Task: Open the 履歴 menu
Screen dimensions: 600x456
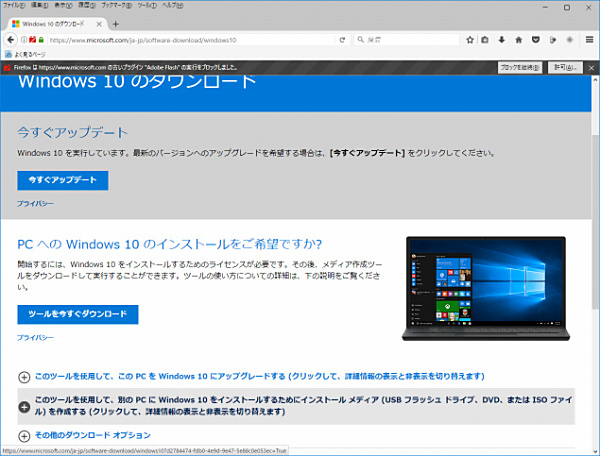Action: click(x=87, y=6)
